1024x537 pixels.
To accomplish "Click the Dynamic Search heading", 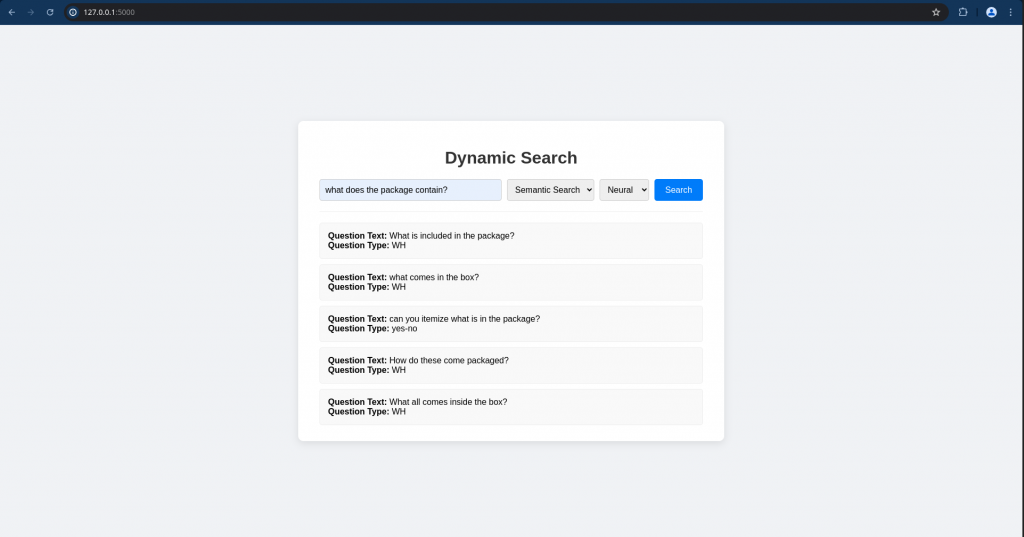I will pyautogui.click(x=510, y=158).
